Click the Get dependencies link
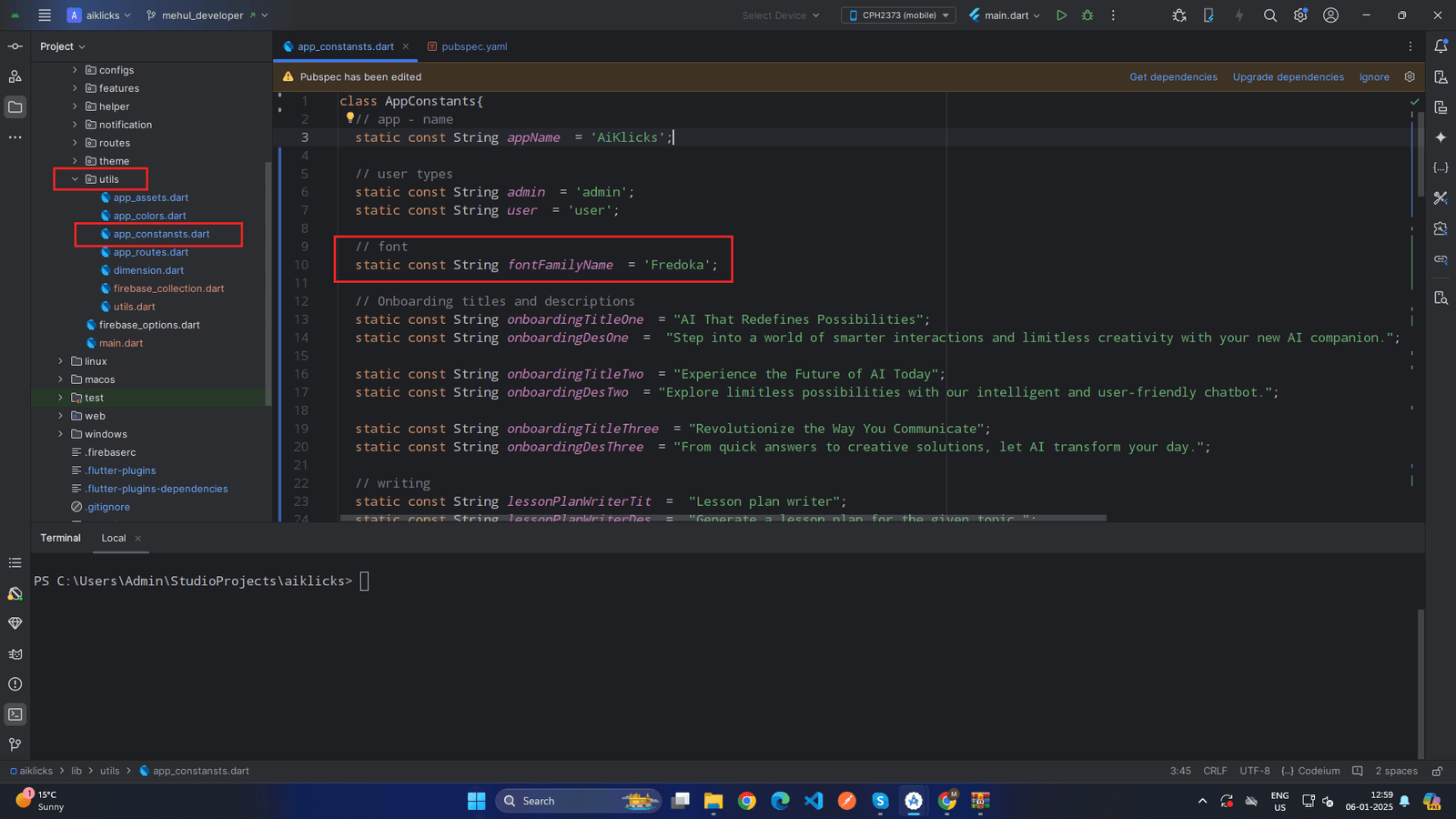Image resolution: width=1456 pixels, height=819 pixels. [x=1173, y=77]
